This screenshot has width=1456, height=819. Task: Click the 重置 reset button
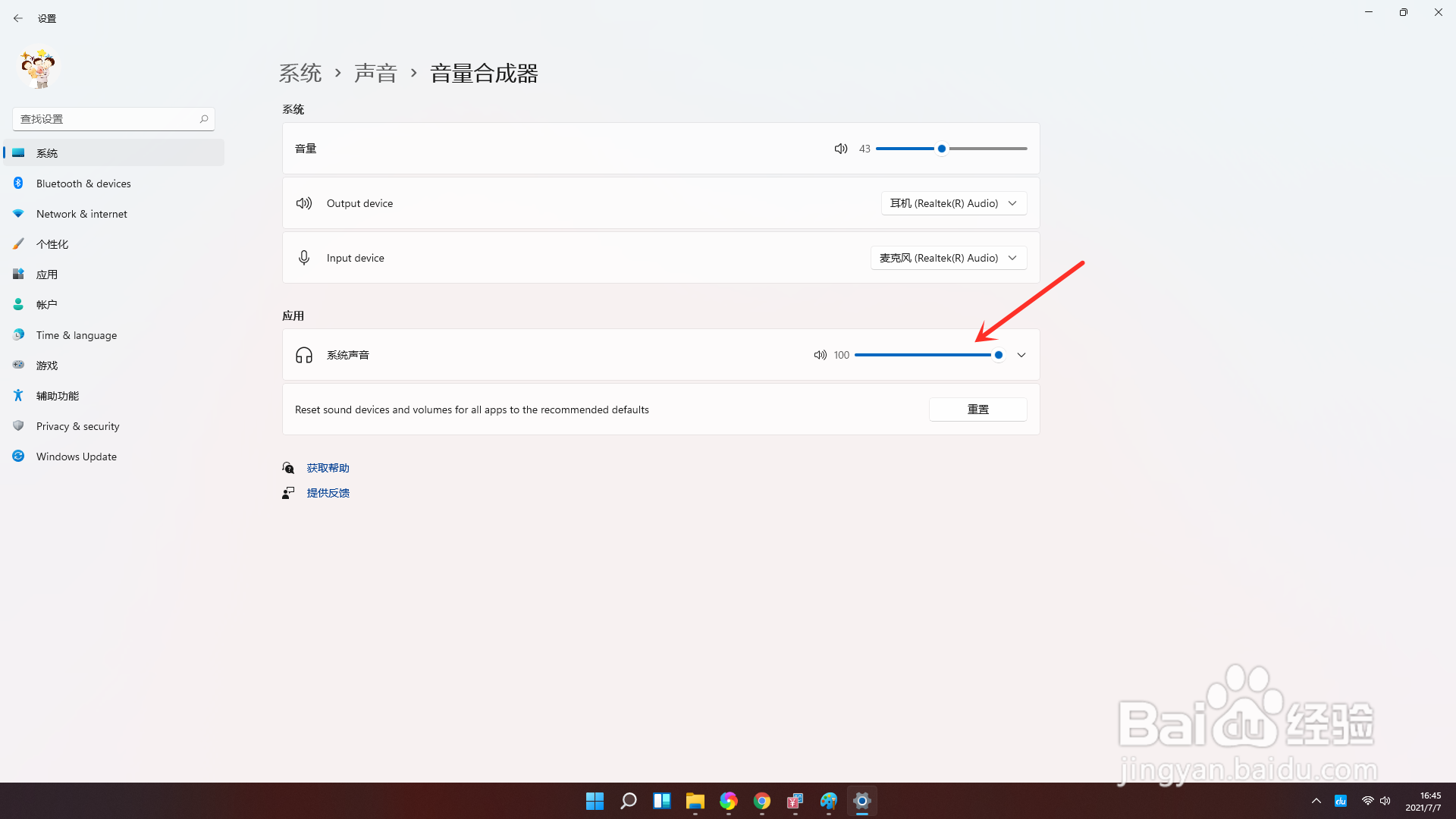click(x=977, y=409)
